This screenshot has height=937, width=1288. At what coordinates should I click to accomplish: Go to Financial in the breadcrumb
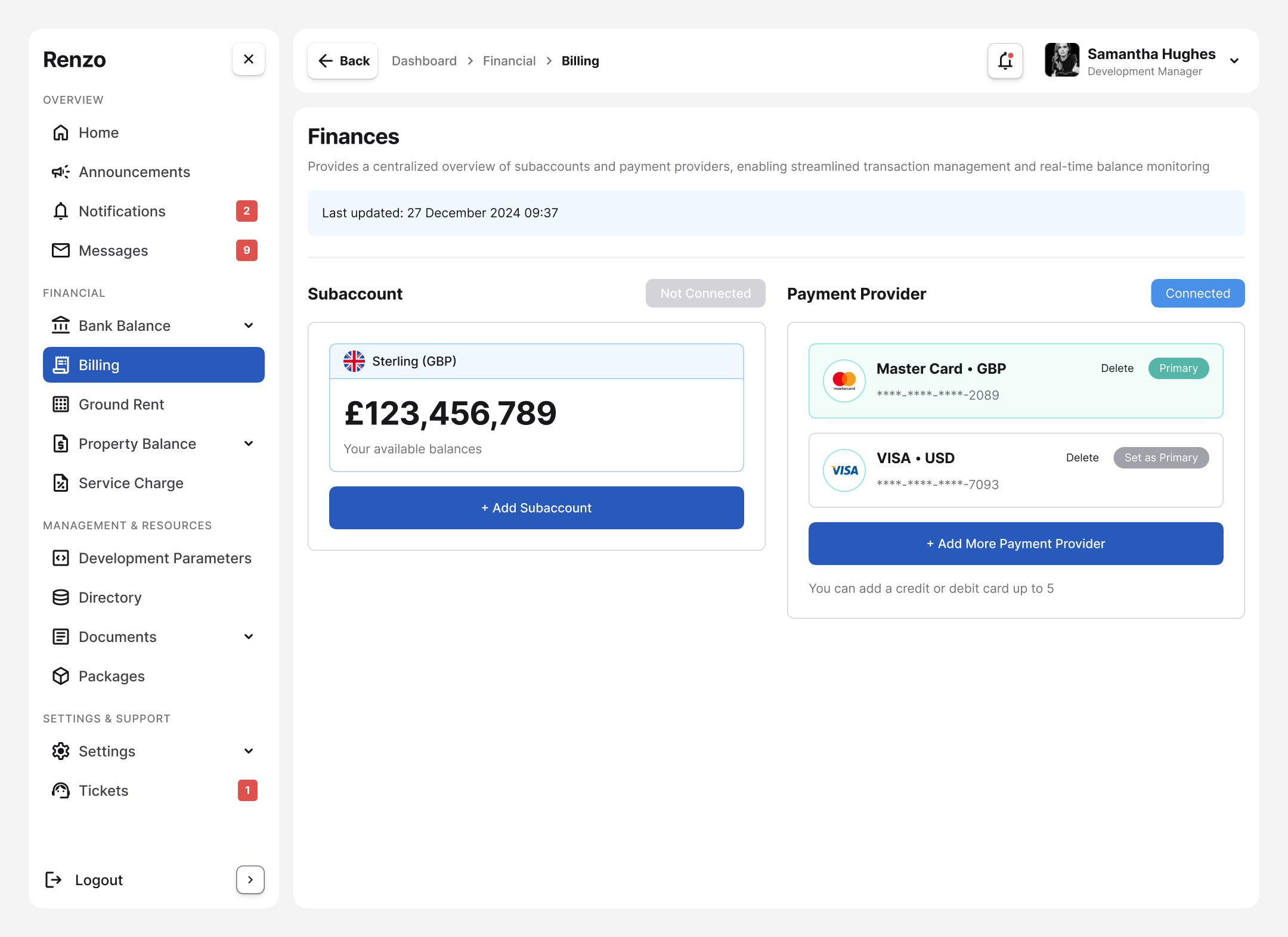point(509,61)
